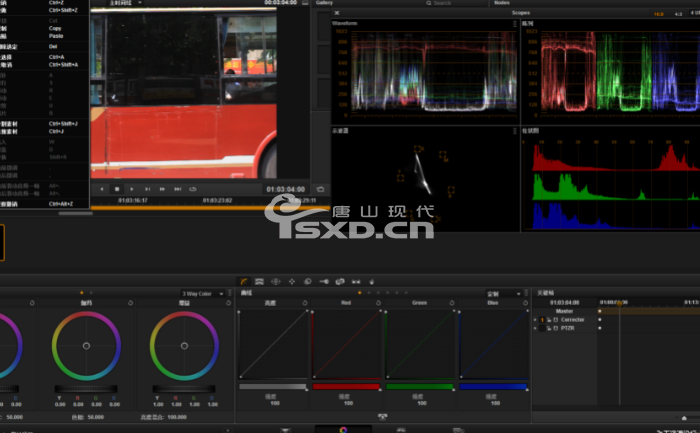
Task: Click the Blue intensity slider bar
Action: tap(493, 387)
